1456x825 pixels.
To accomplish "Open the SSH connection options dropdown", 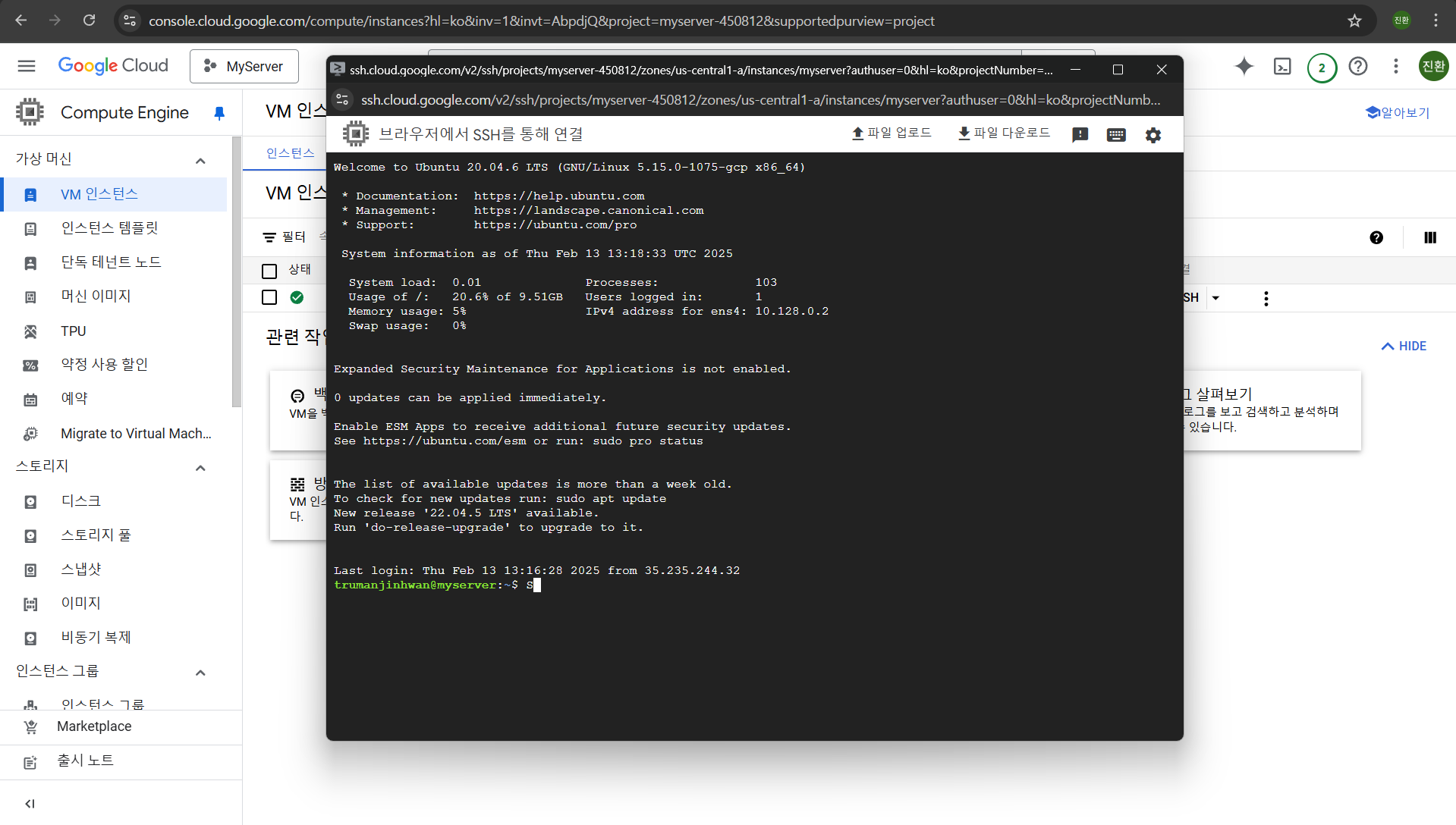I will (x=1215, y=298).
